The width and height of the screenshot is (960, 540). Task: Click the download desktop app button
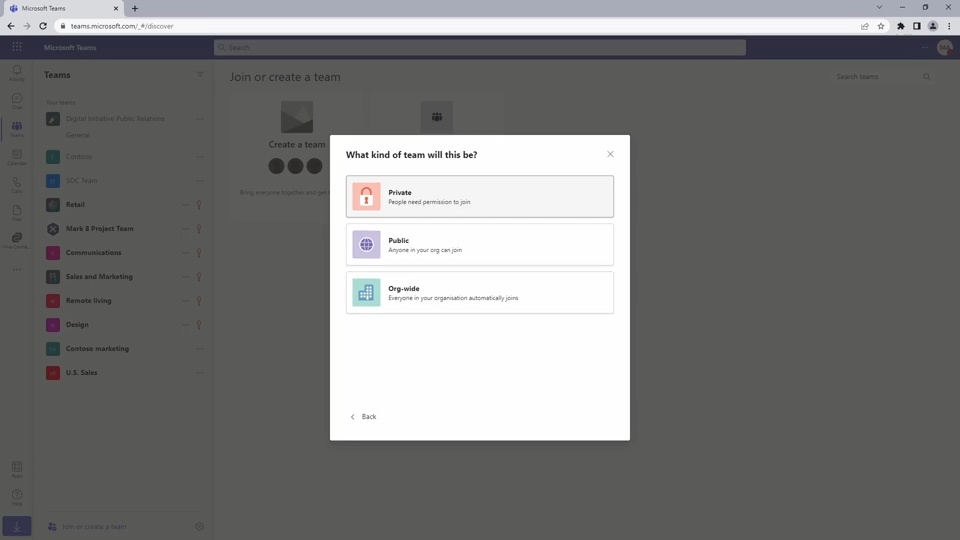(17, 526)
